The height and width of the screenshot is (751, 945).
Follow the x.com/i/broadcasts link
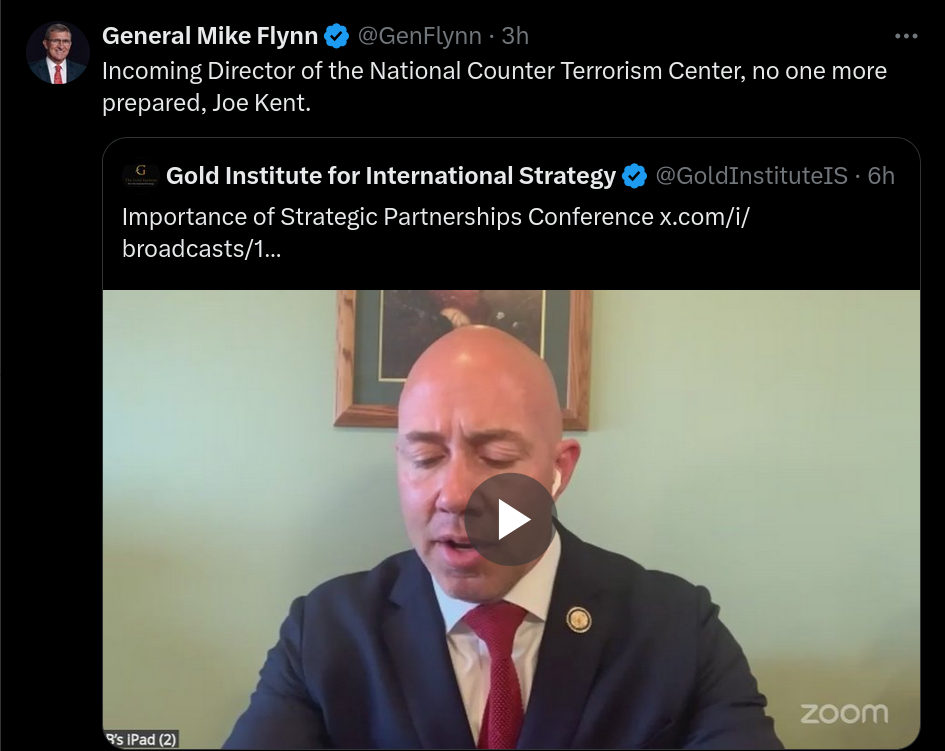(436, 233)
